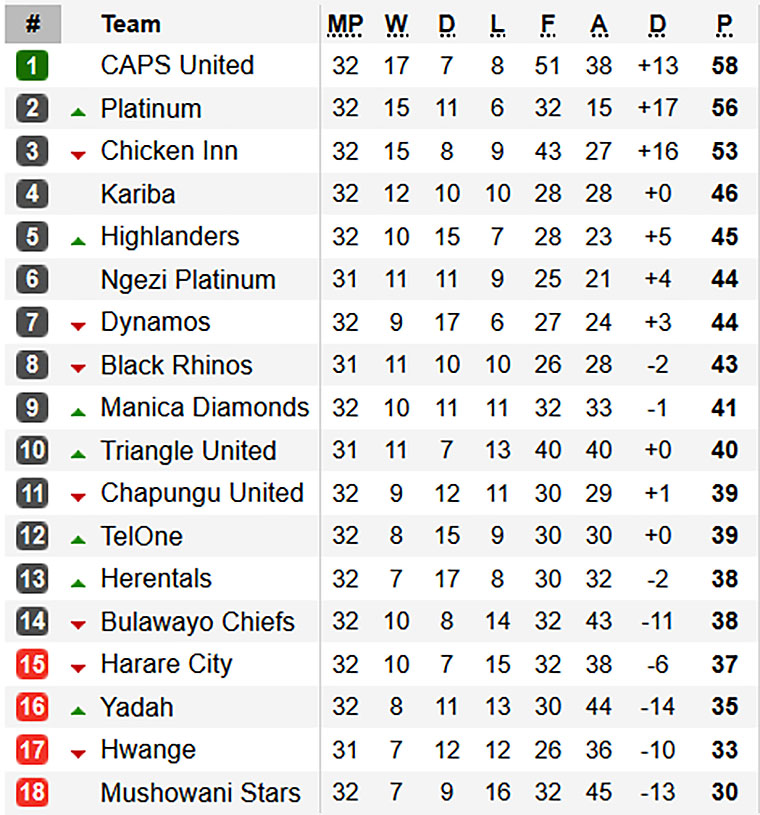The image size is (760, 815).
Task: Click the # rank column header
Action: (33, 24)
